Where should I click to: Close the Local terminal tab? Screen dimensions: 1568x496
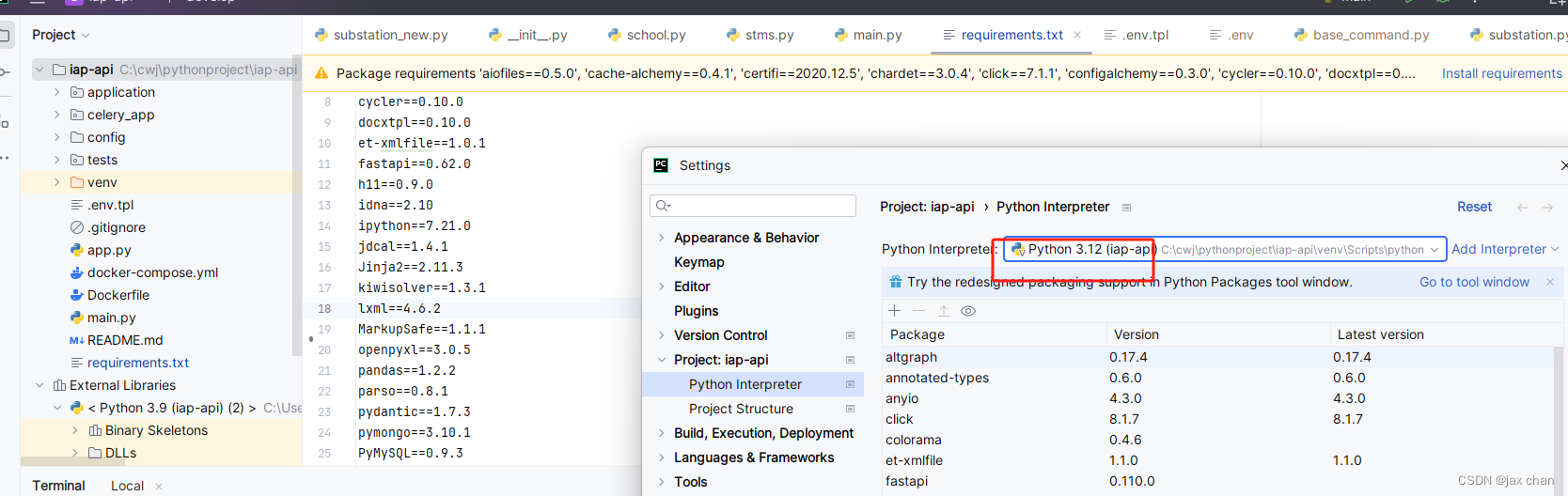[159, 486]
